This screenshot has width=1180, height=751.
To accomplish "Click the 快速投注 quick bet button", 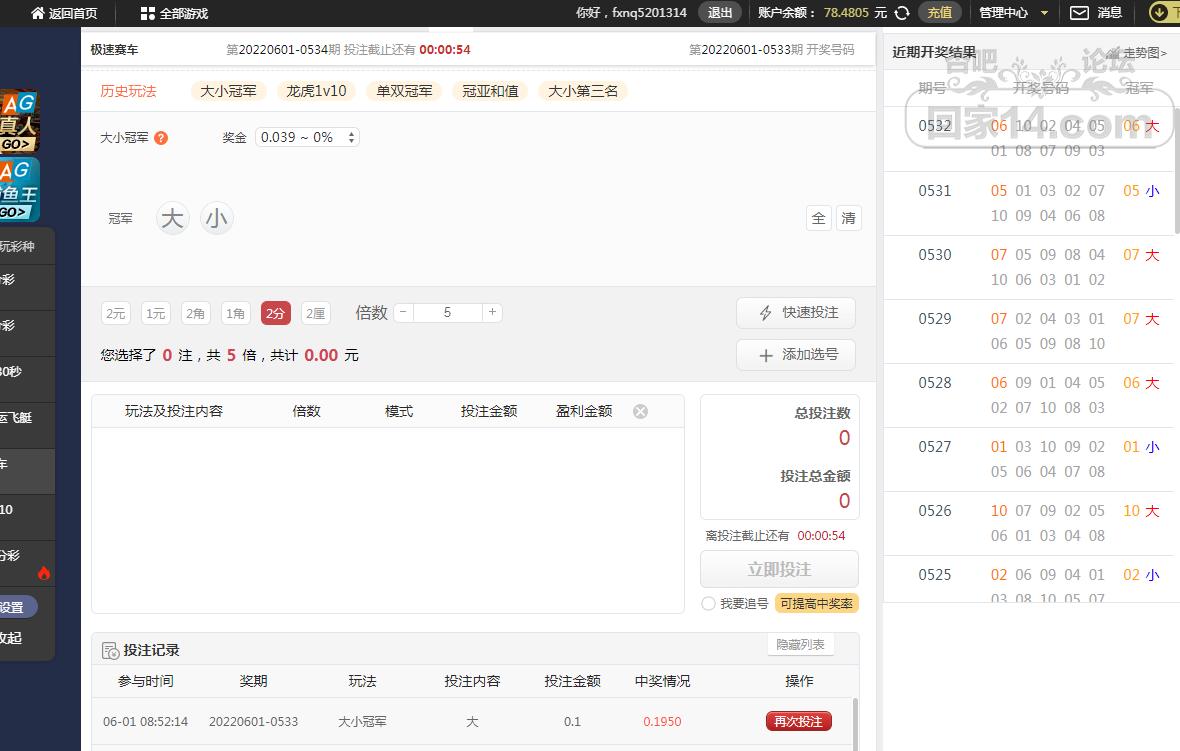I will (796, 312).
